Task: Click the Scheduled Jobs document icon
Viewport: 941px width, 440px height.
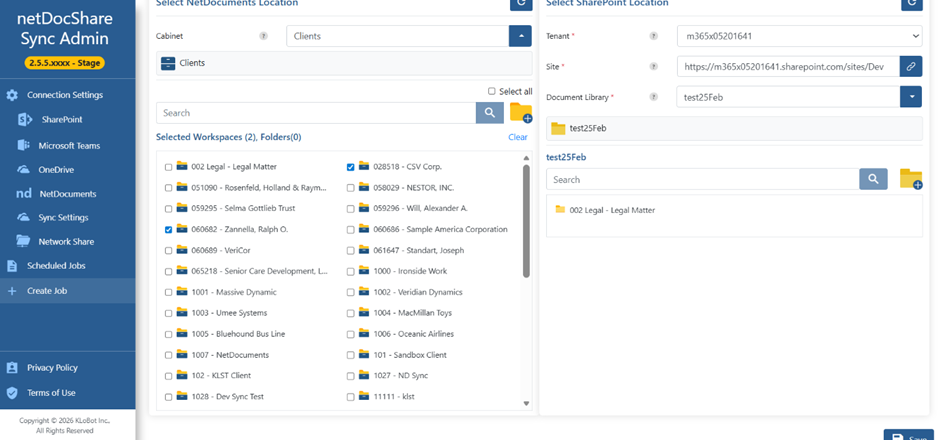Action: tap(11, 266)
